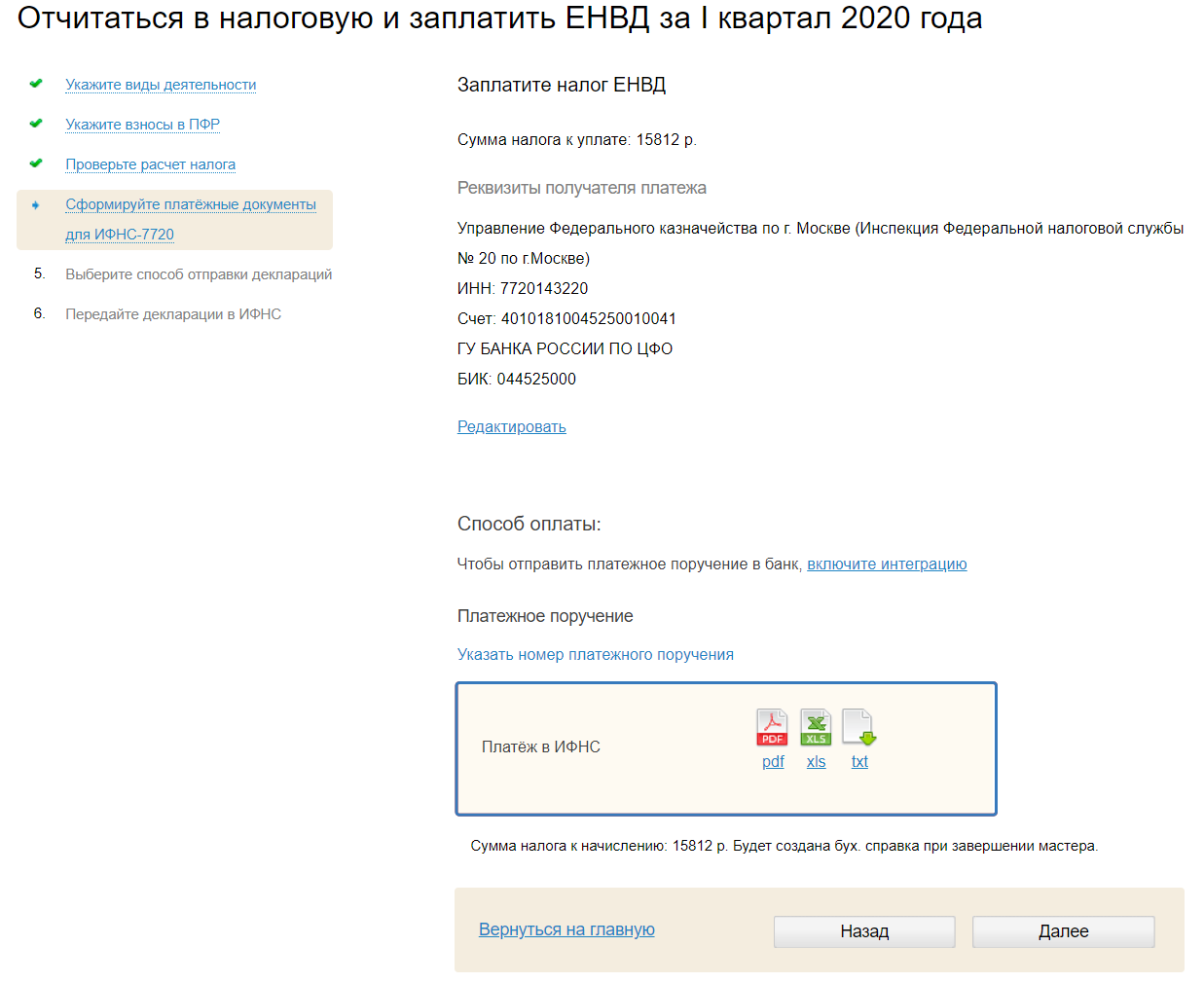Click green checkmark beside tax calculation step
Image resolution: width=1204 pixels, height=983 pixels.
click(x=36, y=164)
